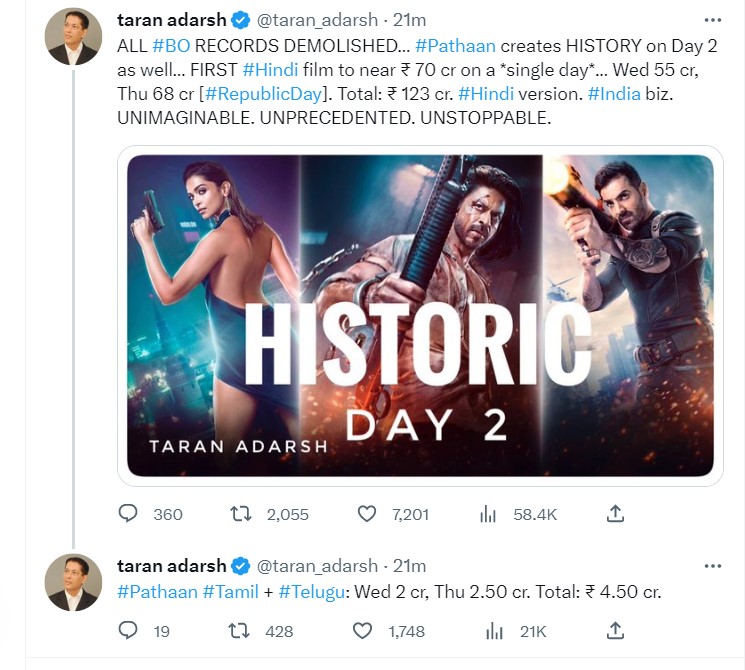Open taran adarsh profile picture on first tweet

click(74, 37)
